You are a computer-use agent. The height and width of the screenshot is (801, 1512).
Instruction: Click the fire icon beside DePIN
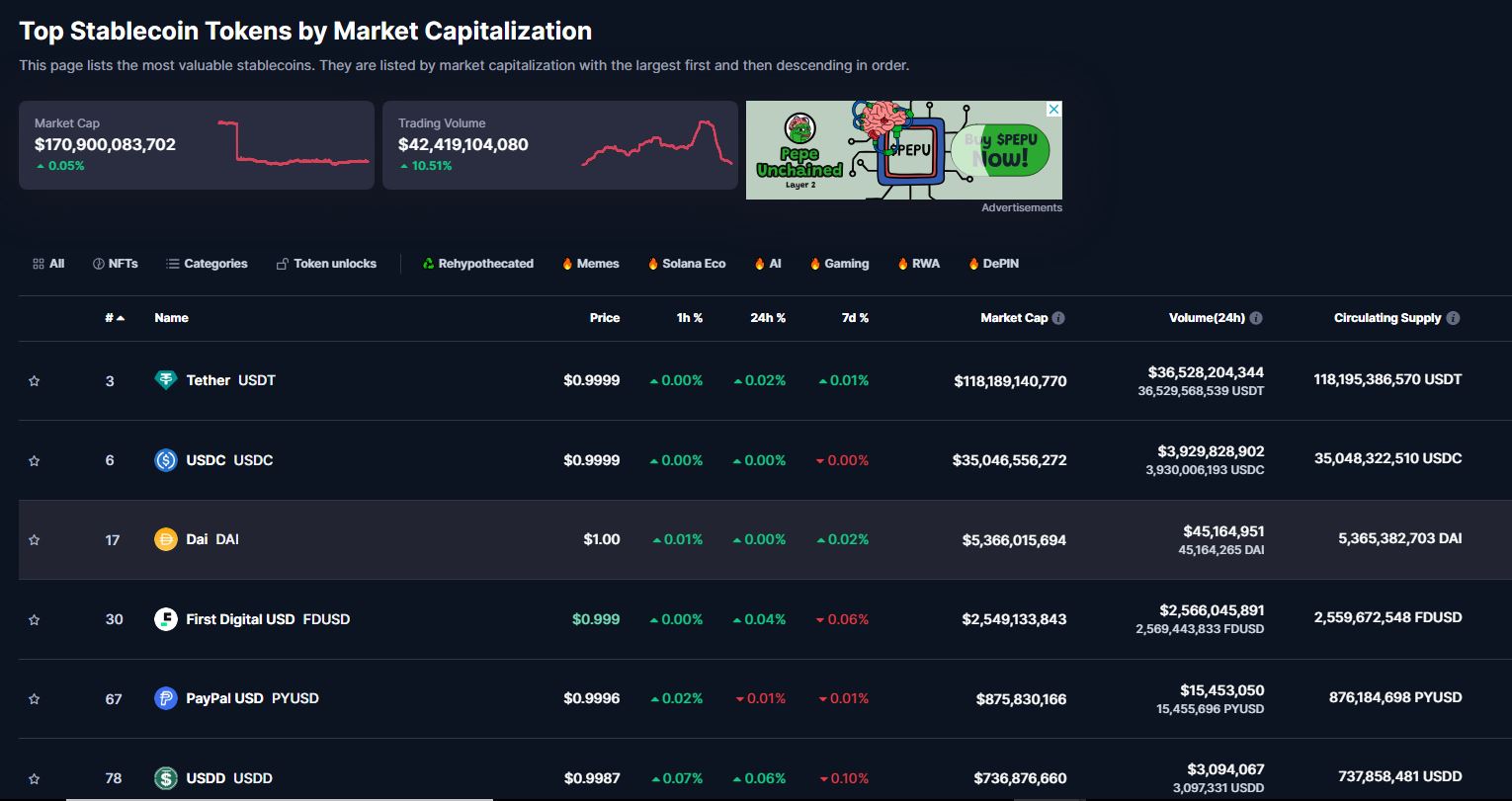click(x=973, y=264)
